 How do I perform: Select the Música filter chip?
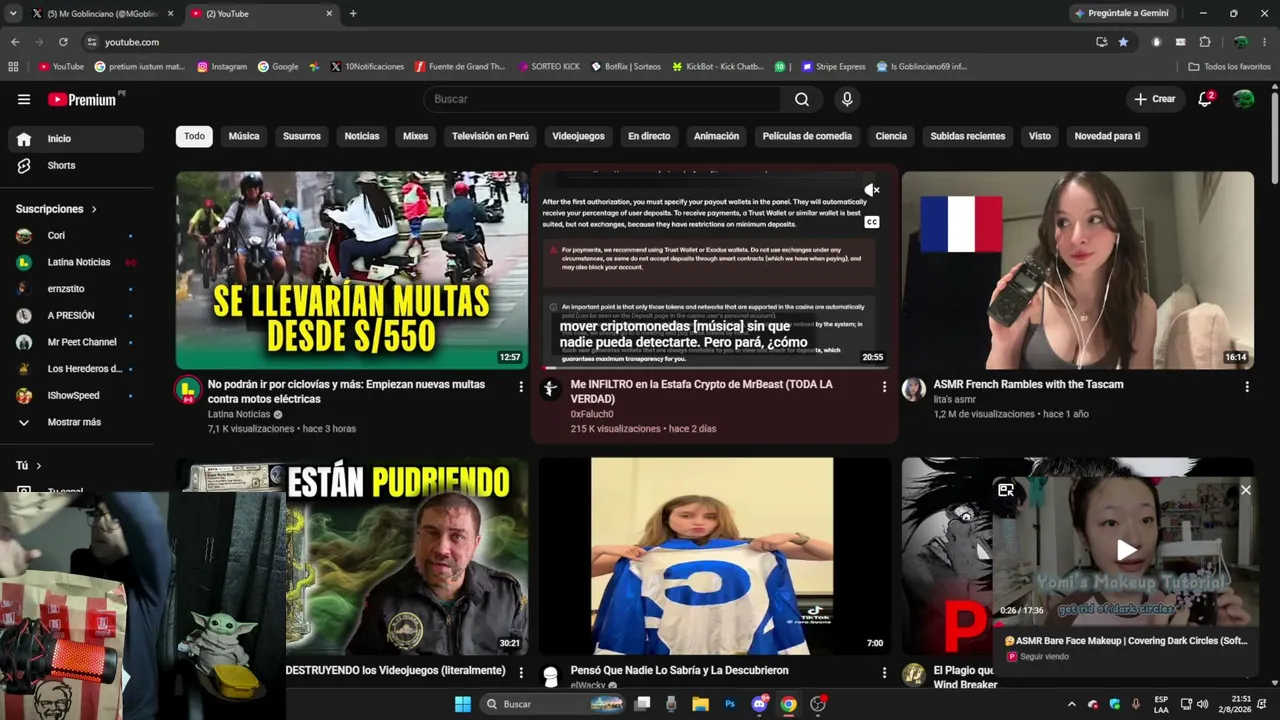(244, 136)
